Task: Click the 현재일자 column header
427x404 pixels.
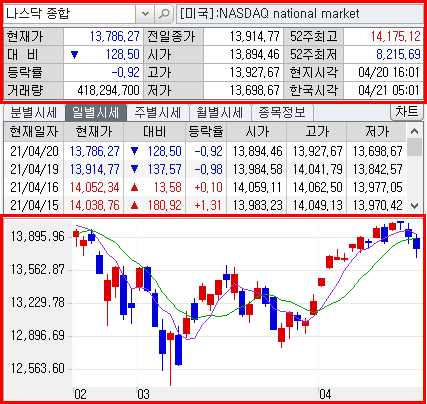Action: pyautogui.click(x=34, y=132)
